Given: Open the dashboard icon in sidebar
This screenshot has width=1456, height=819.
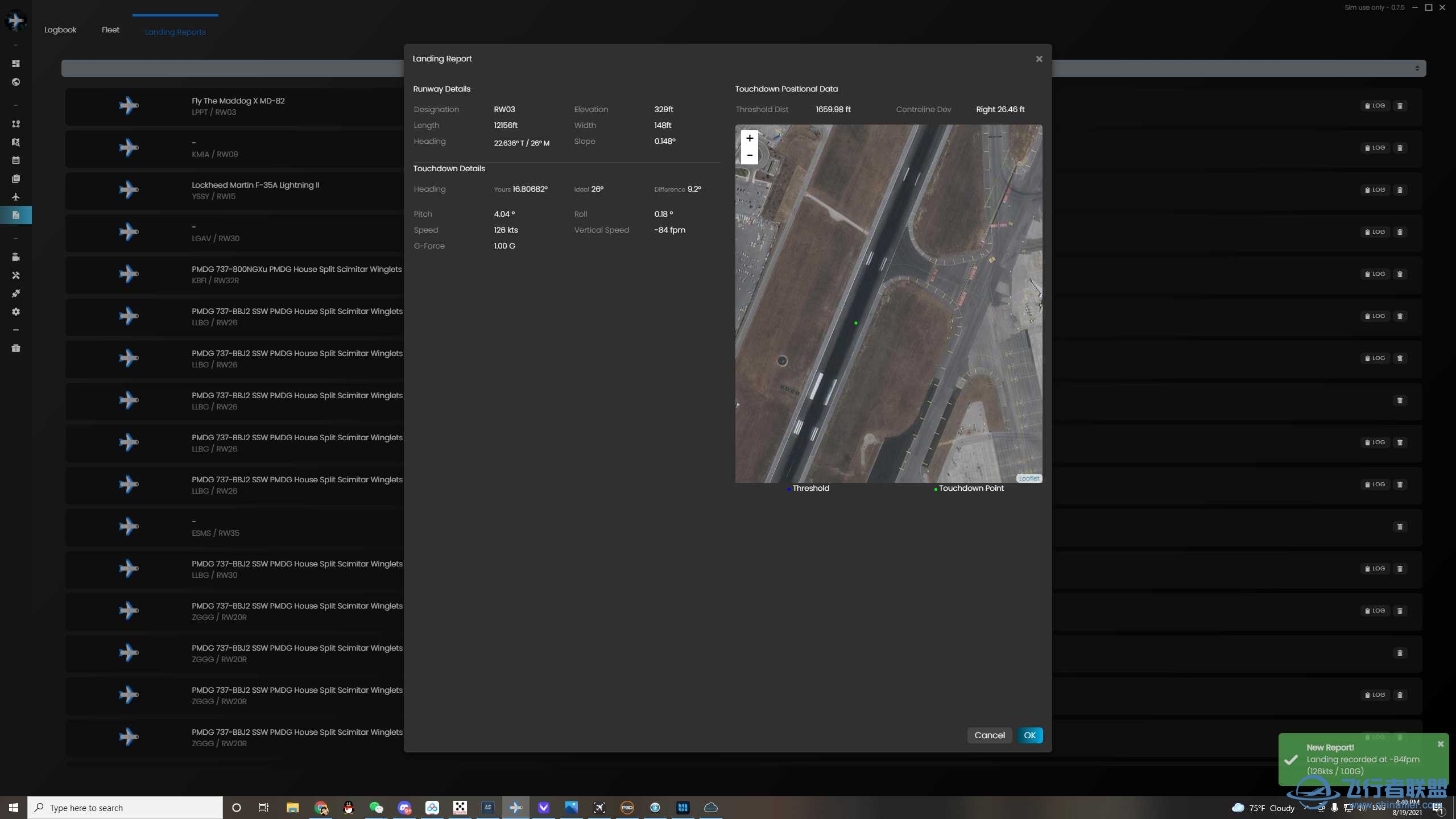Looking at the screenshot, I should 16,64.
